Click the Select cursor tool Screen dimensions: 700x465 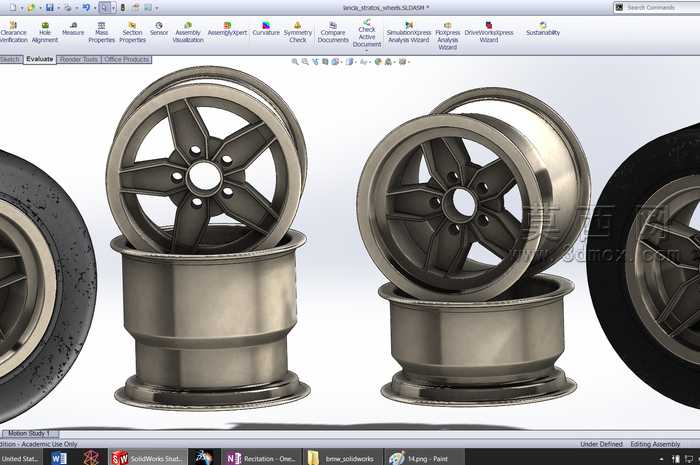104,8
